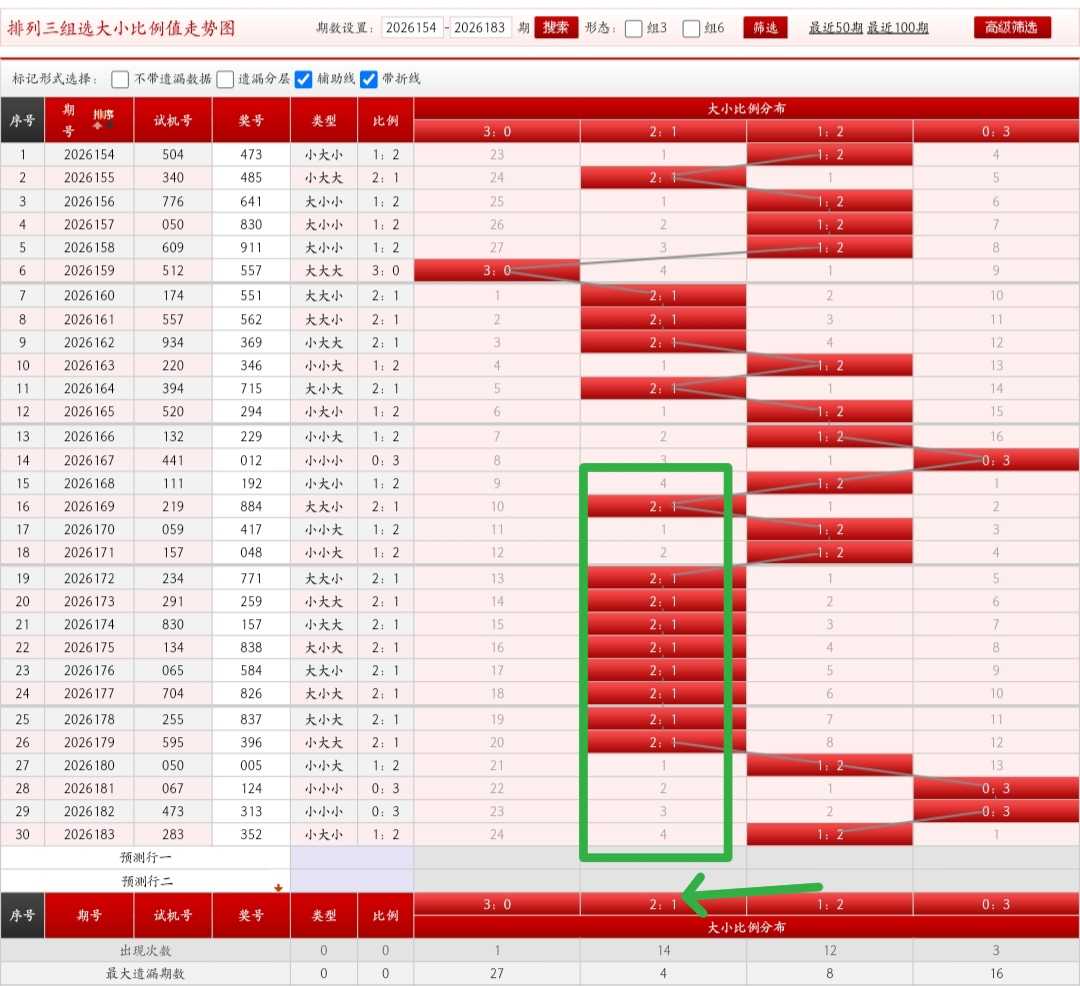Click the top 比例 column header
The image size is (1080, 986).
click(x=386, y=120)
